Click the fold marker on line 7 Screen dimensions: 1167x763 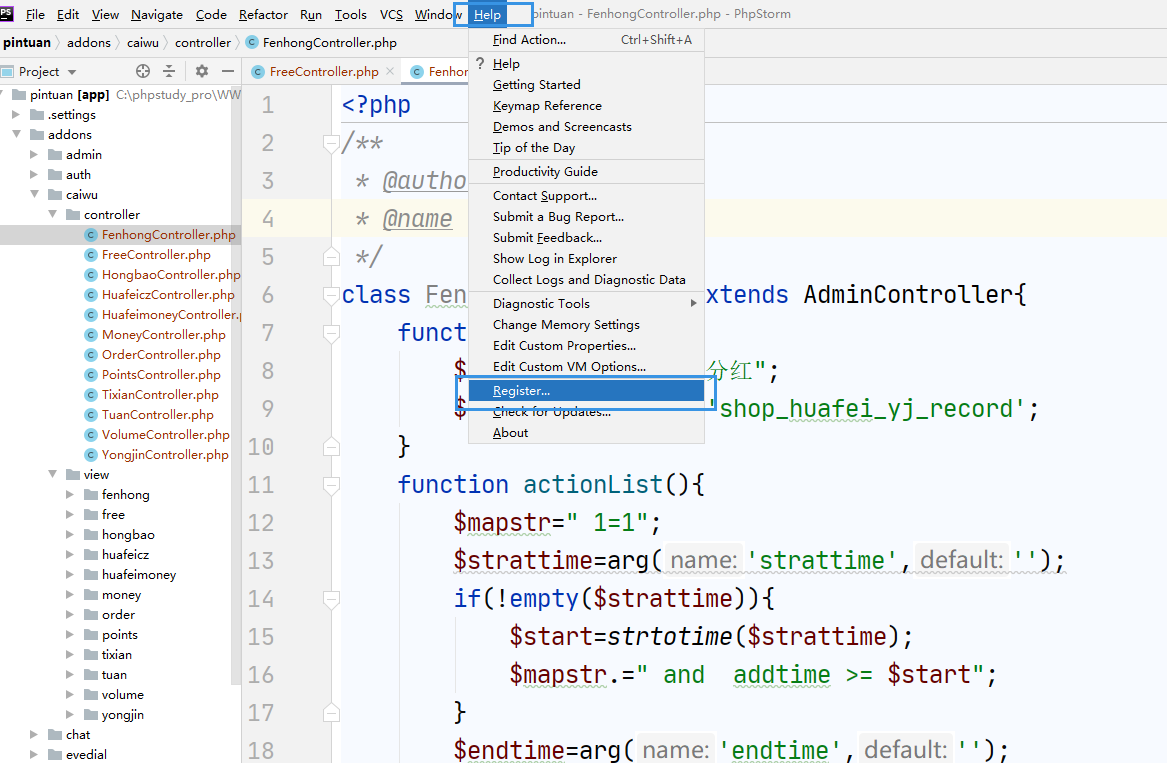331,333
